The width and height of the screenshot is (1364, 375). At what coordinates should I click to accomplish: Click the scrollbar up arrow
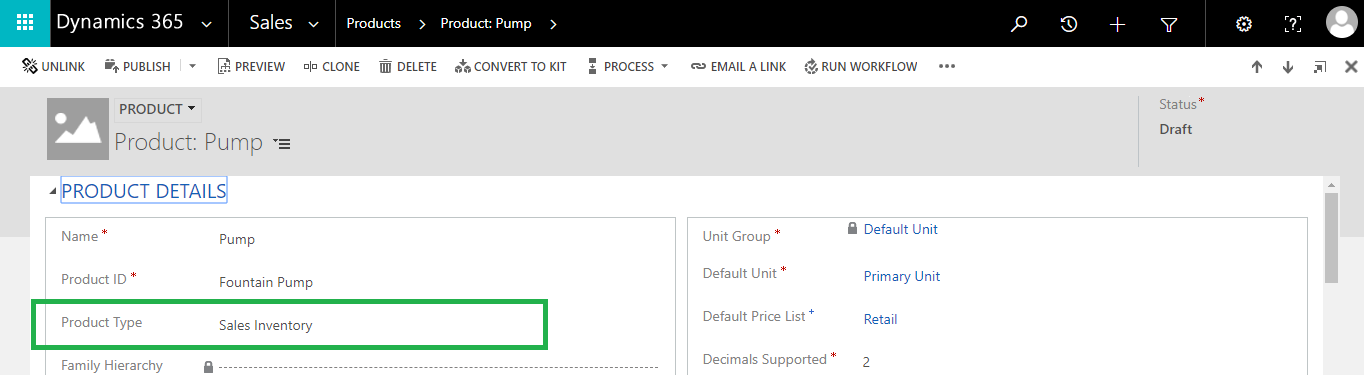click(1331, 185)
